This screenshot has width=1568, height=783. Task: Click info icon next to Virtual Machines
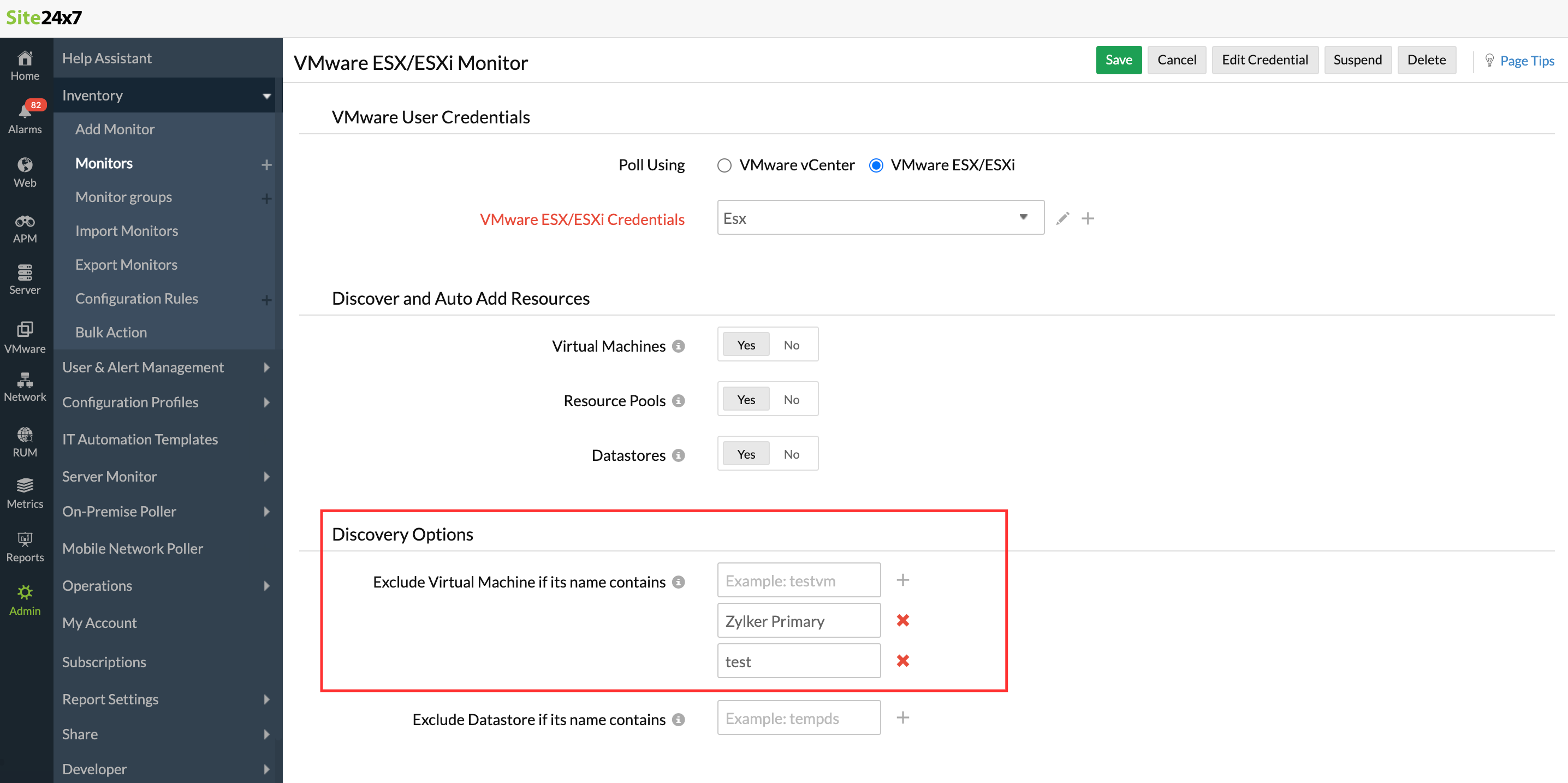(678, 346)
